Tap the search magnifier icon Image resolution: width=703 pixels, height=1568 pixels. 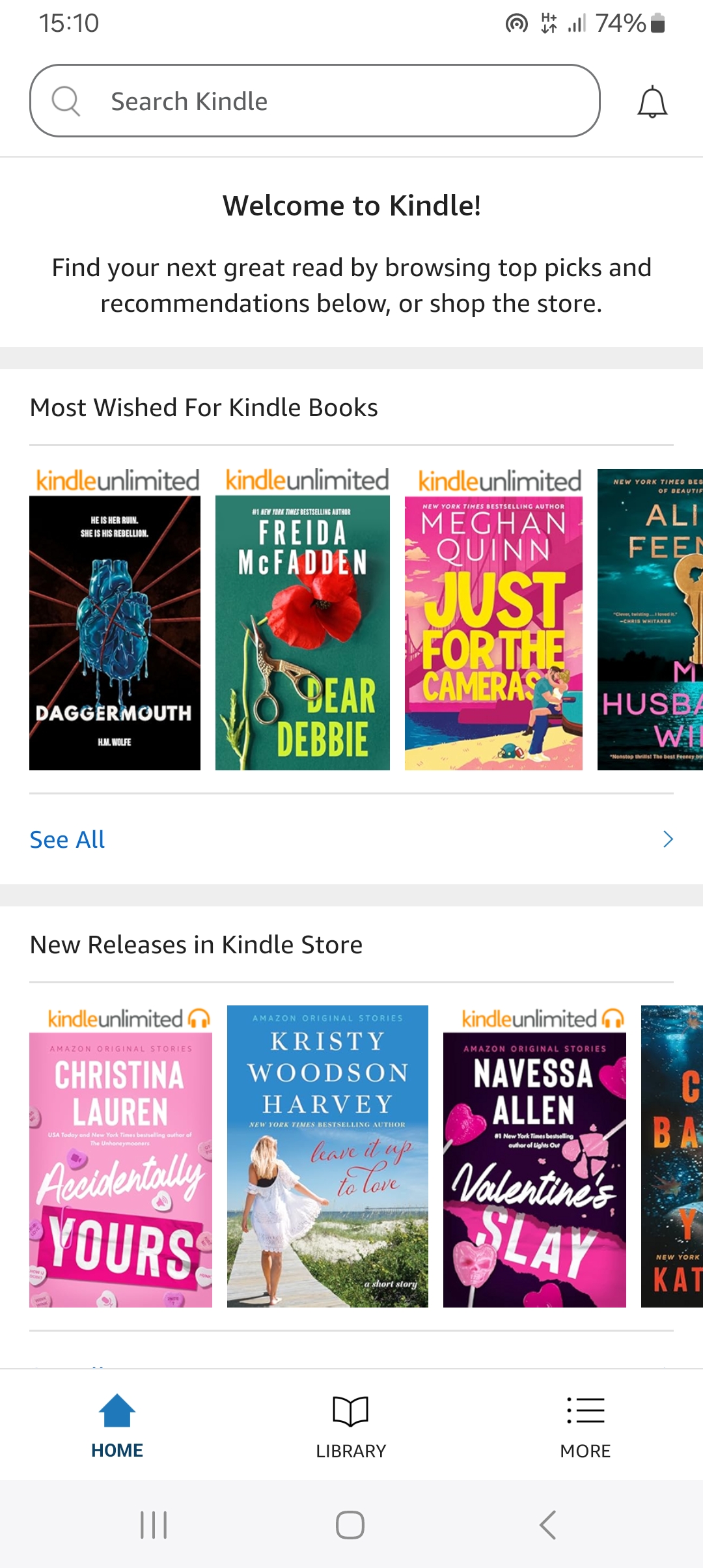coord(66,101)
